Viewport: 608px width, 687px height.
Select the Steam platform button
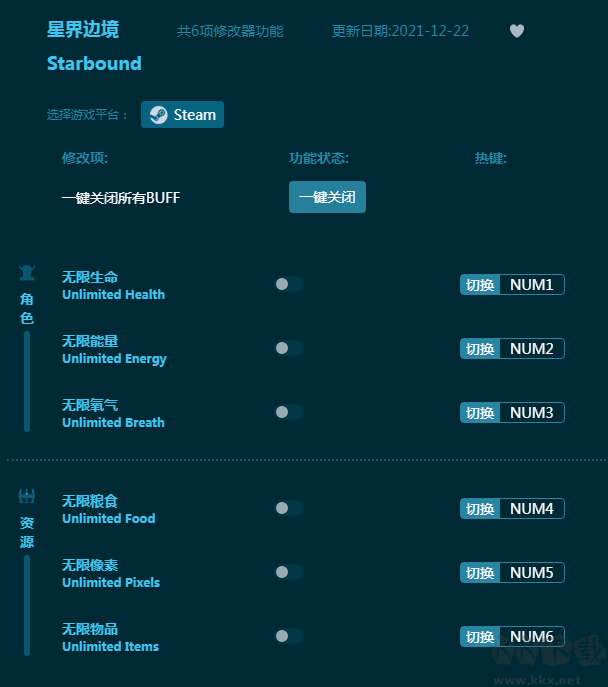(182, 114)
